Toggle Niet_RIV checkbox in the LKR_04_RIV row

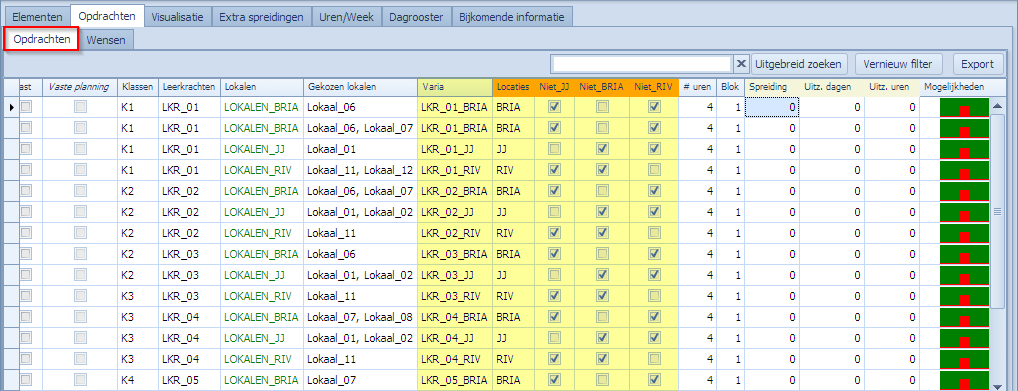(654, 359)
